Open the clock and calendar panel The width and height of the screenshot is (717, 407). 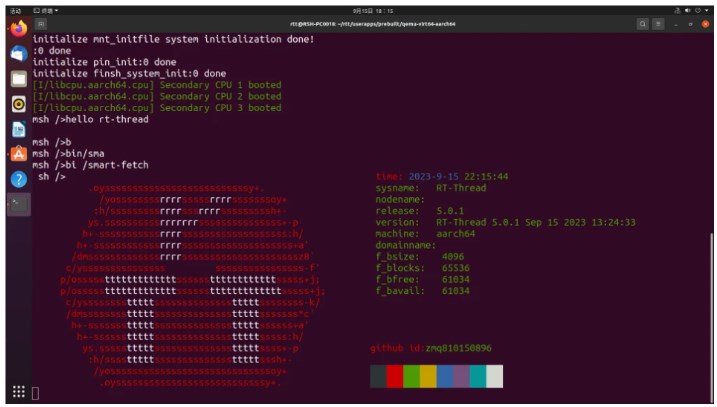tap(373, 11)
